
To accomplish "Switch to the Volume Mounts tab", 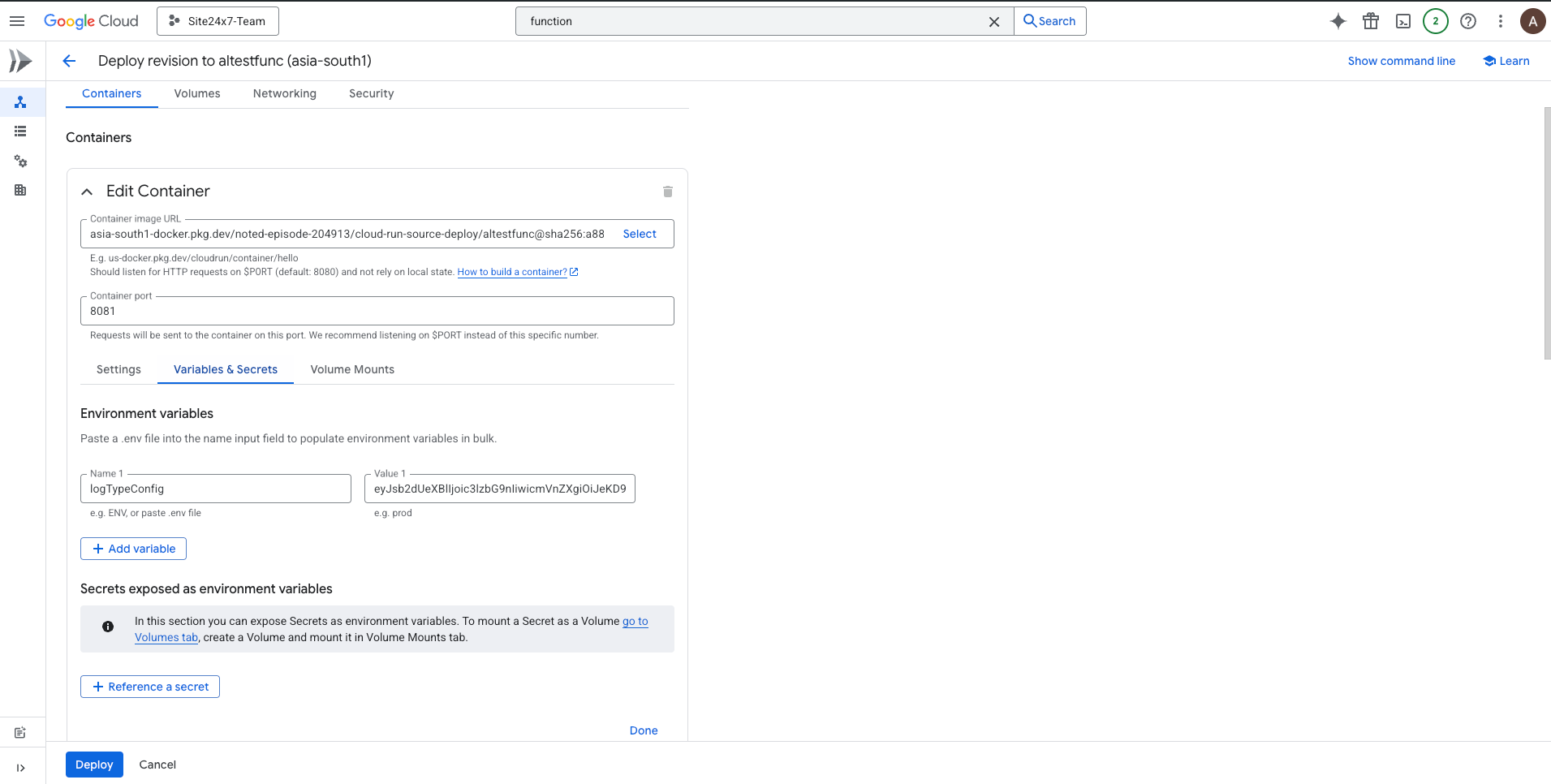I will tap(352, 369).
